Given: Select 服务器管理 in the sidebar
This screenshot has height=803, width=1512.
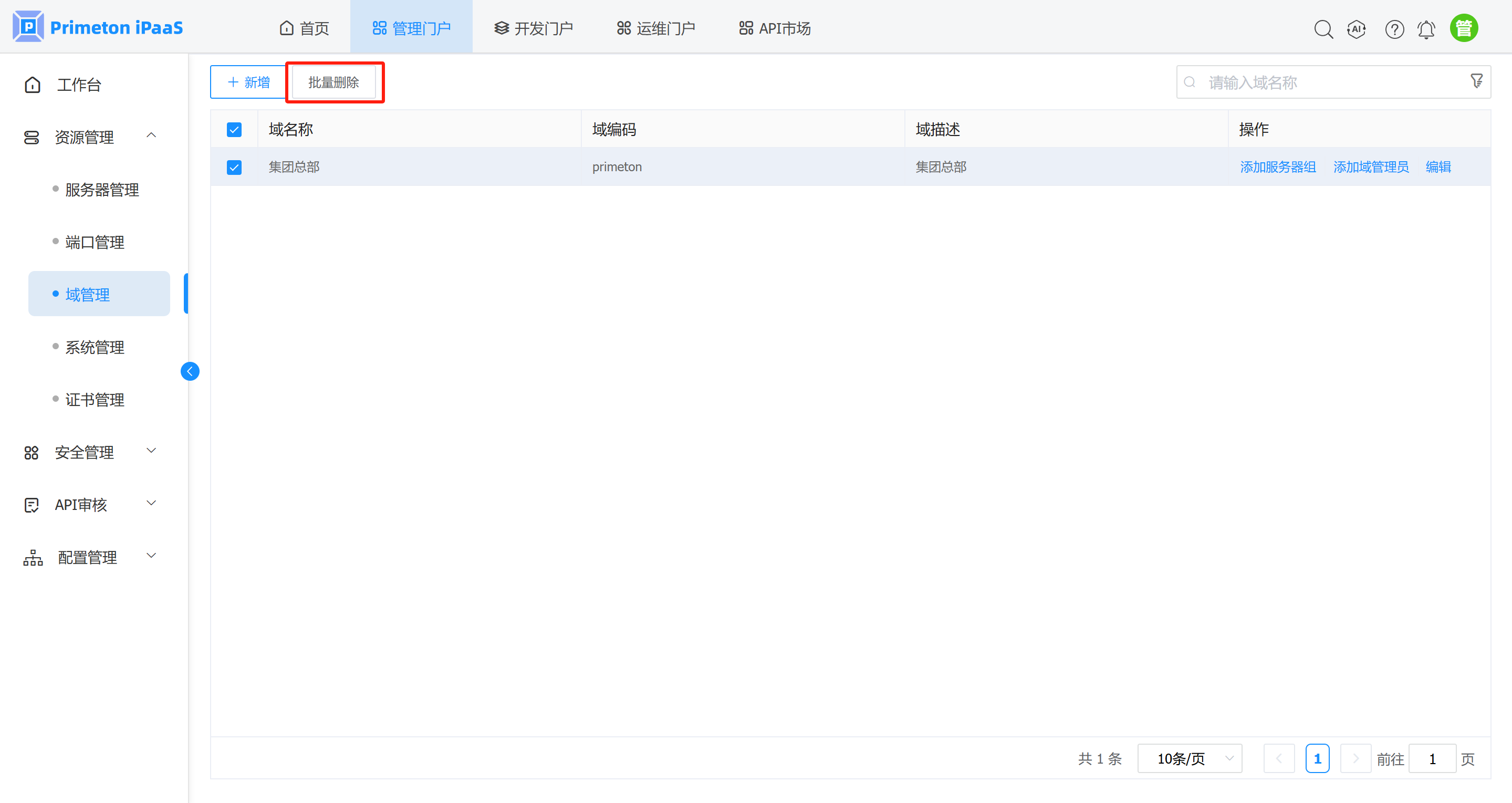Looking at the screenshot, I should tap(102, 190).
